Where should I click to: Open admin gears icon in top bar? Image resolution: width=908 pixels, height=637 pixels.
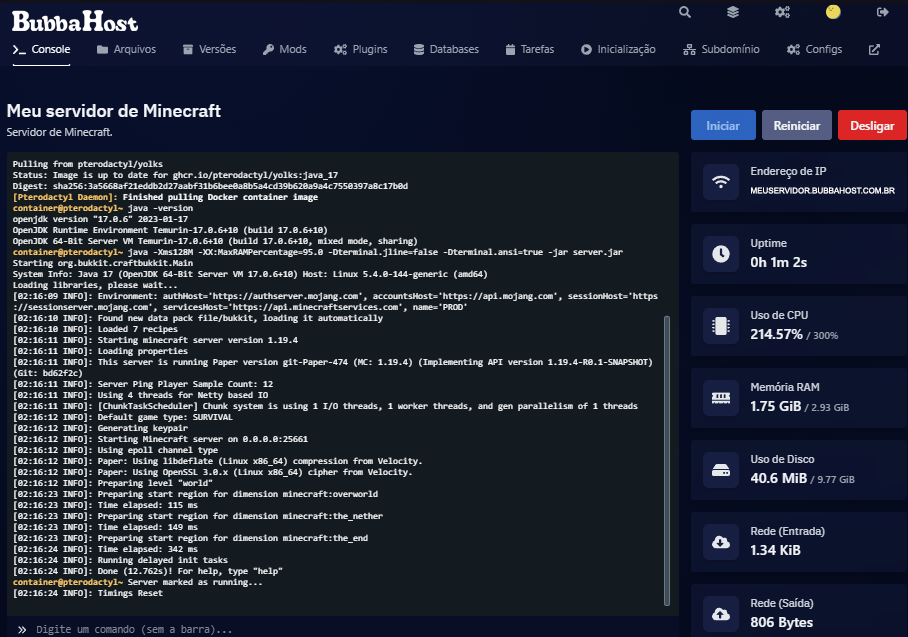pos(782,12)
